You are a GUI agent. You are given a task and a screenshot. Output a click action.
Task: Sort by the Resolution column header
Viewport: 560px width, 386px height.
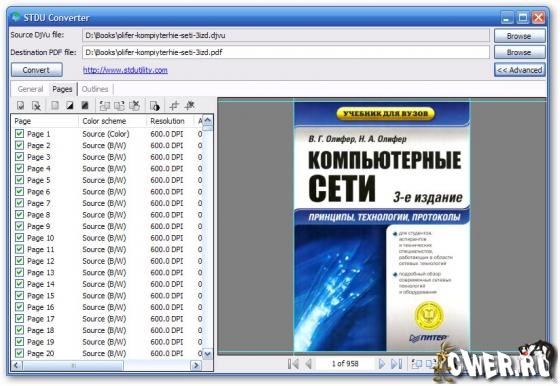(170, 121)
